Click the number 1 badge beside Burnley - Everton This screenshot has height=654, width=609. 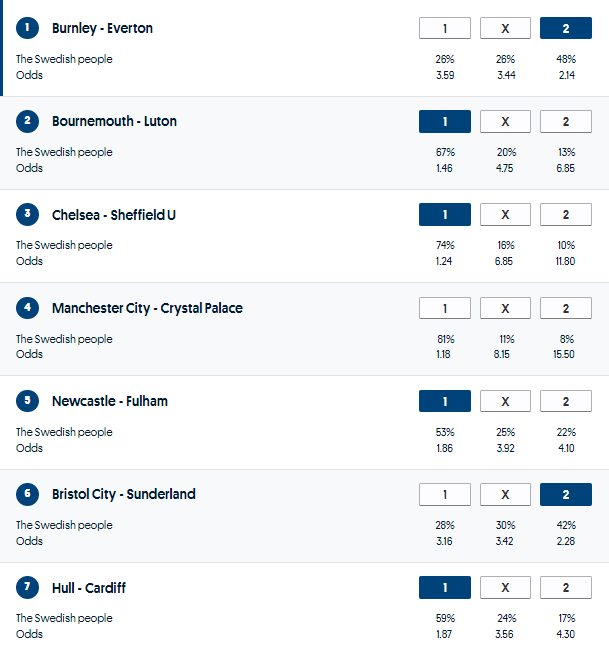(27, 28)
